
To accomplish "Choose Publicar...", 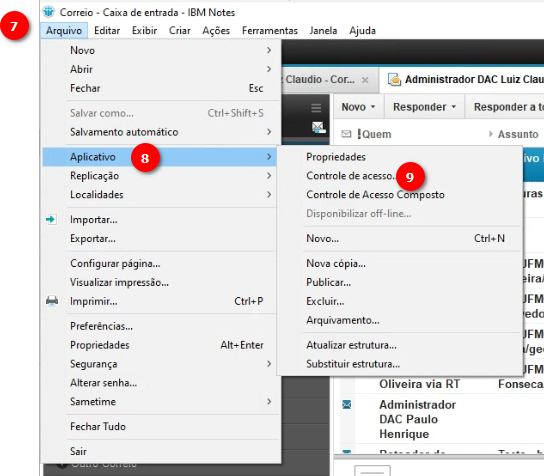I will (x=400, y=282).
